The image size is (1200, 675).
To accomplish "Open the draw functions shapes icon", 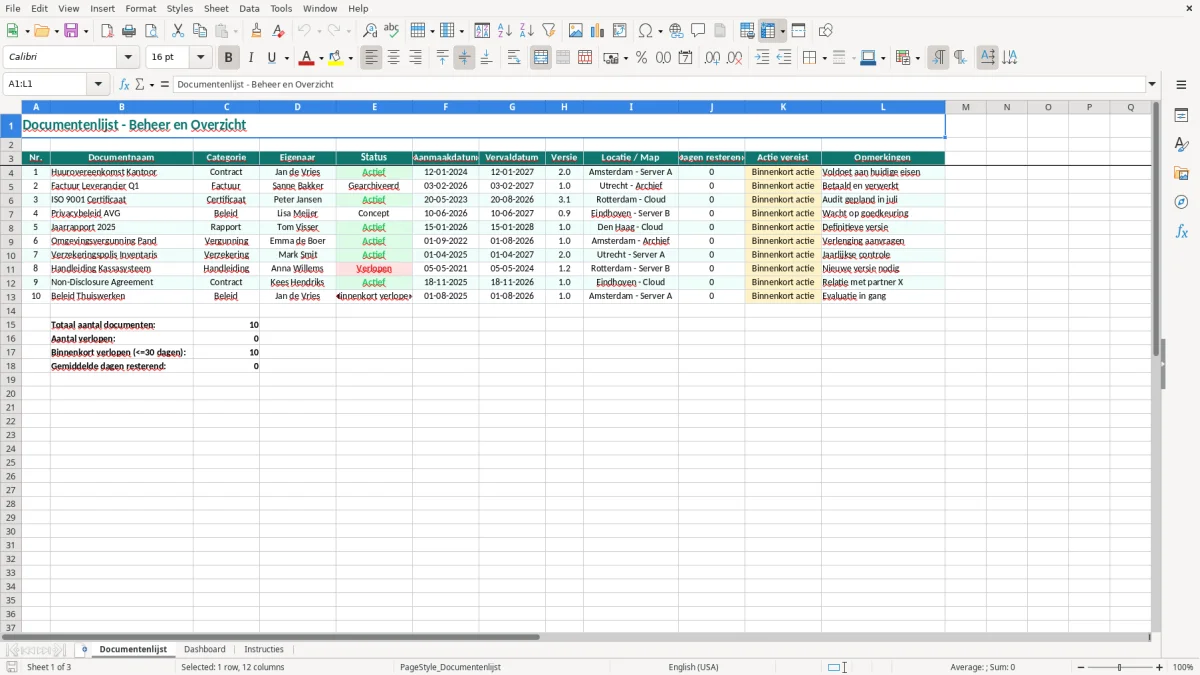I will 826,31.
